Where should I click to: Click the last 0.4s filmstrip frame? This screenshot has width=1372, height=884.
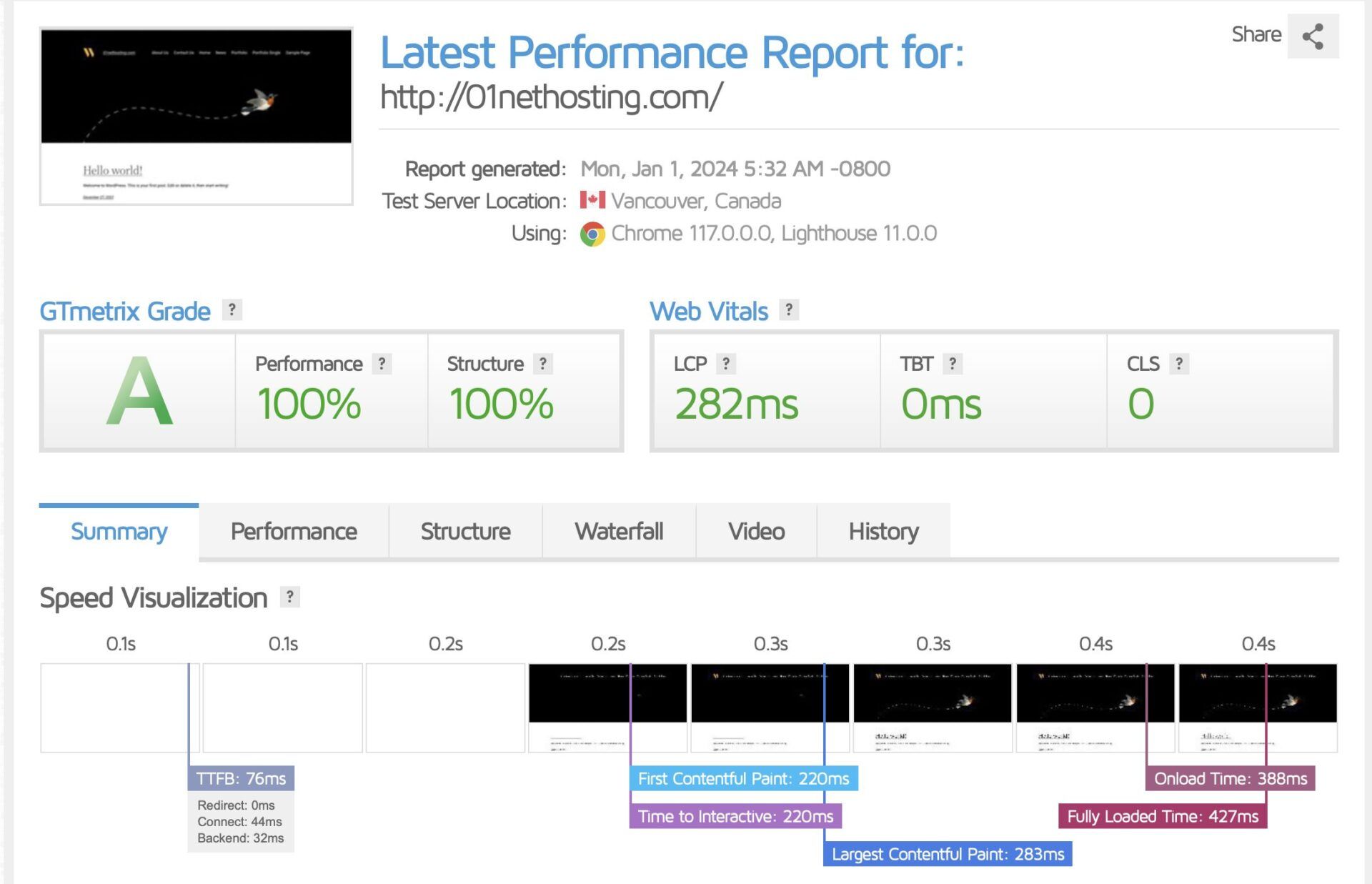(1258, 707)
